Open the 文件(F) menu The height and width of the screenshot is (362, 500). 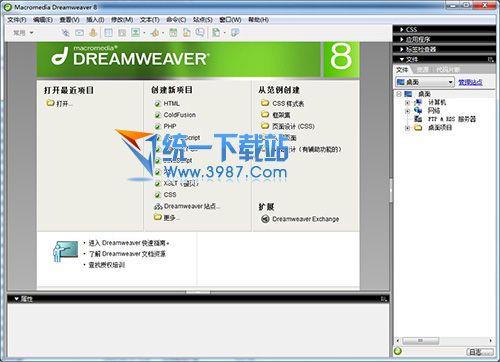click(x=17, y=20)
